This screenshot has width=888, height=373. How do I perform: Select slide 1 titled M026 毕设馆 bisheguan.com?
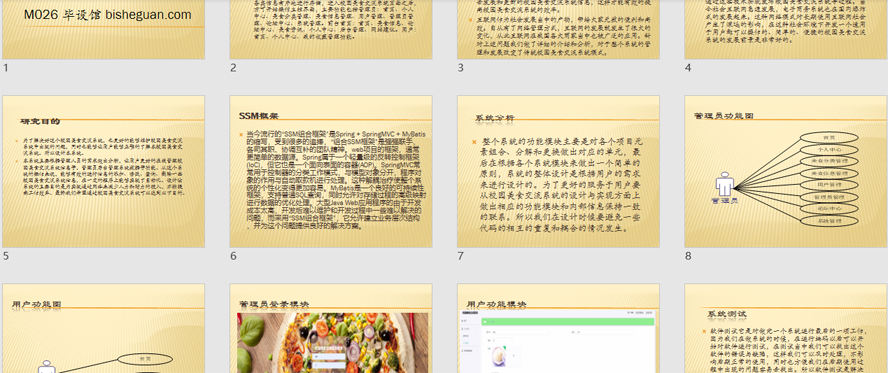(x=104, y=29)
